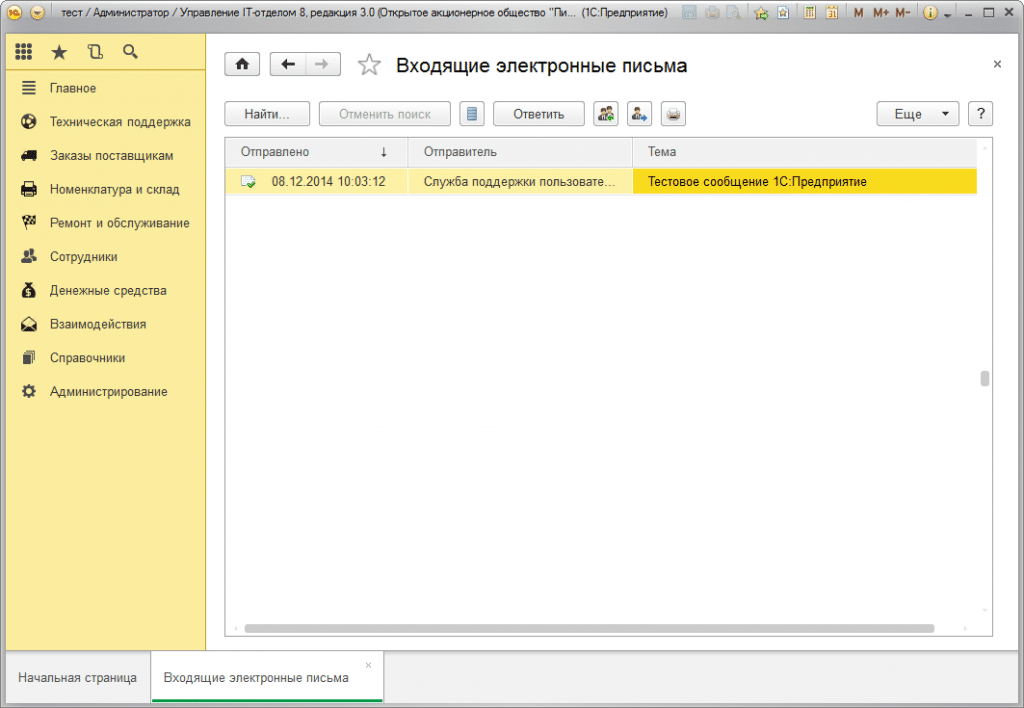Open Главное section

[x=73, y=88]
